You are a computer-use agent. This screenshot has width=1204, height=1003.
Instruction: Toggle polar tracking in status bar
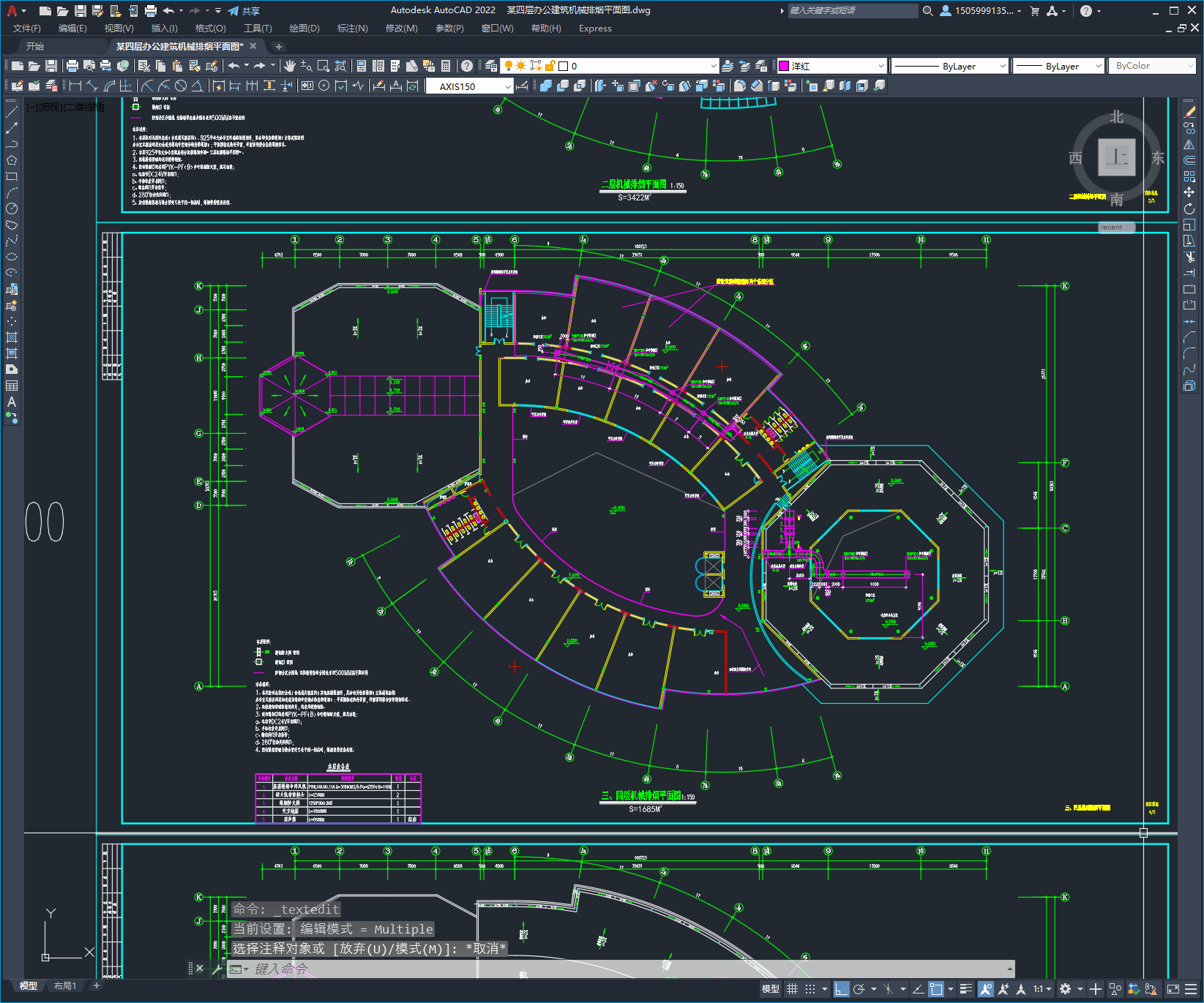pyautogui.click(x=860, y=989)
